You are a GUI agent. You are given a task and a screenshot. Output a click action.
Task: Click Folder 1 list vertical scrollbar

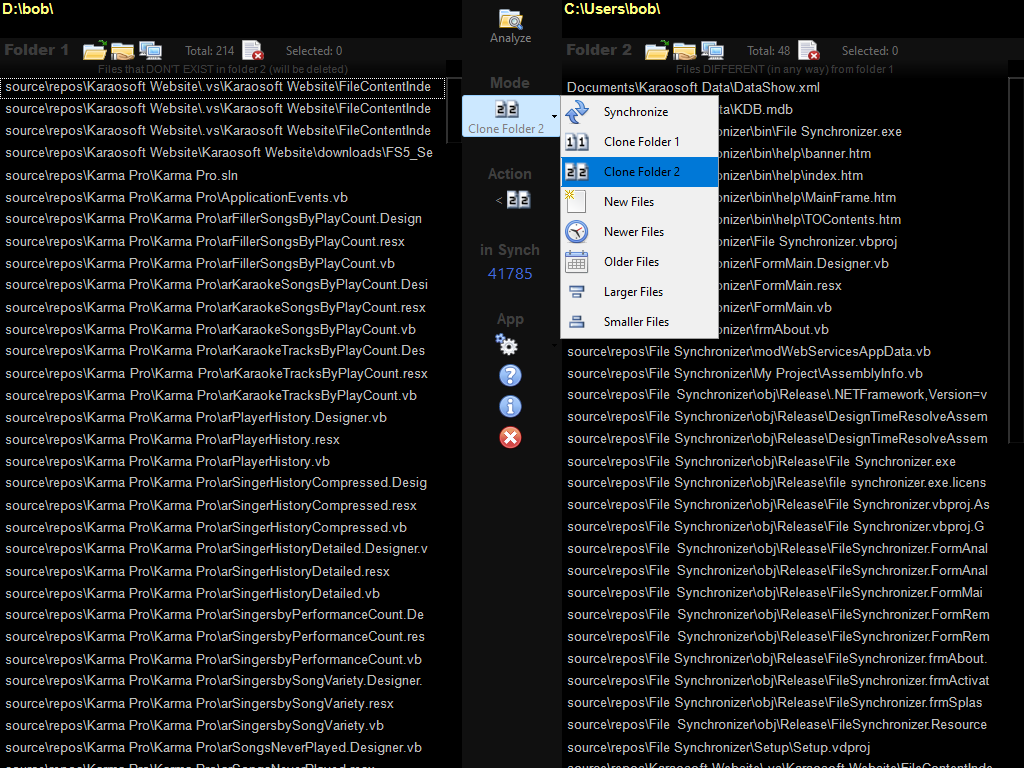click(x=453, y=110)
